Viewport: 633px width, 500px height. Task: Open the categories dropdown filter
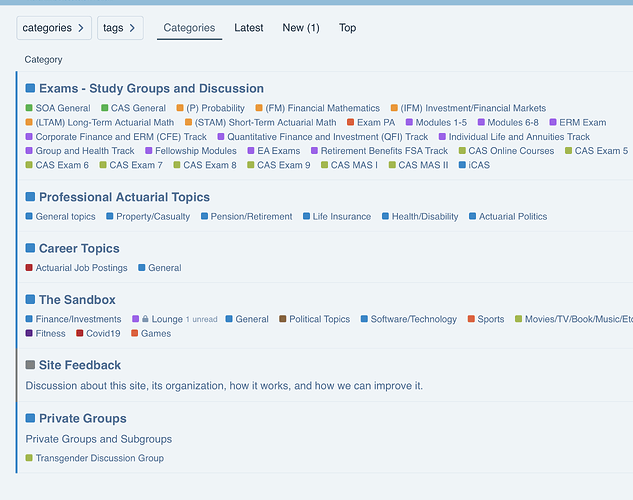54,28
